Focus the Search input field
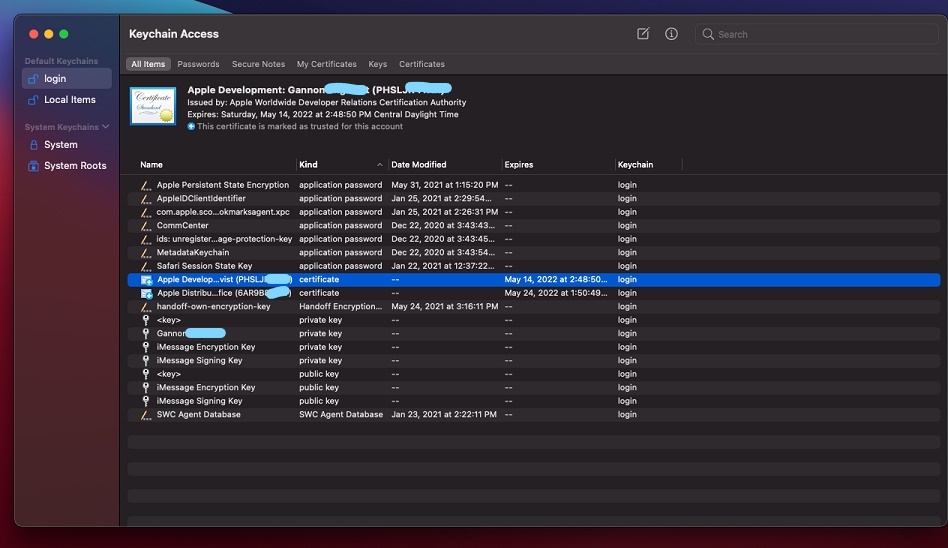The height and width of the screenshot is (548, 948). [816, 34]
